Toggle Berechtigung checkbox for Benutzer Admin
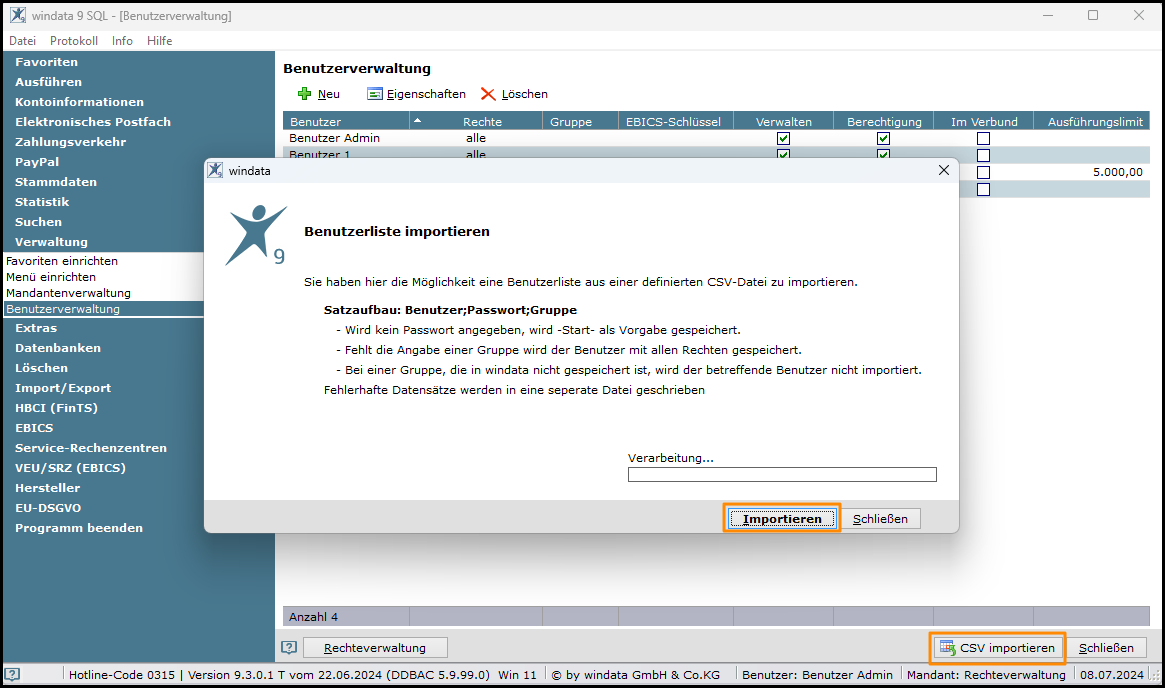 tap(883, 138)
